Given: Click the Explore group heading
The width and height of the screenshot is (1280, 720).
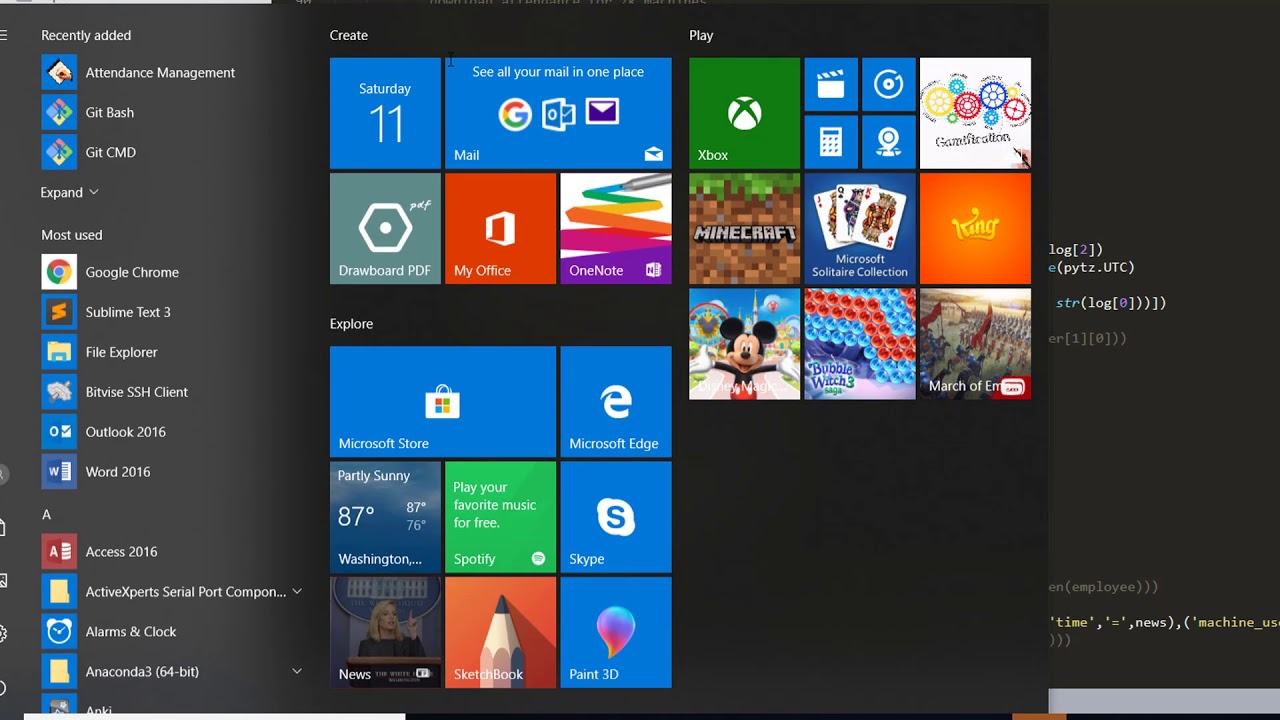Looking at the screenshot, I should coord(351,324).
